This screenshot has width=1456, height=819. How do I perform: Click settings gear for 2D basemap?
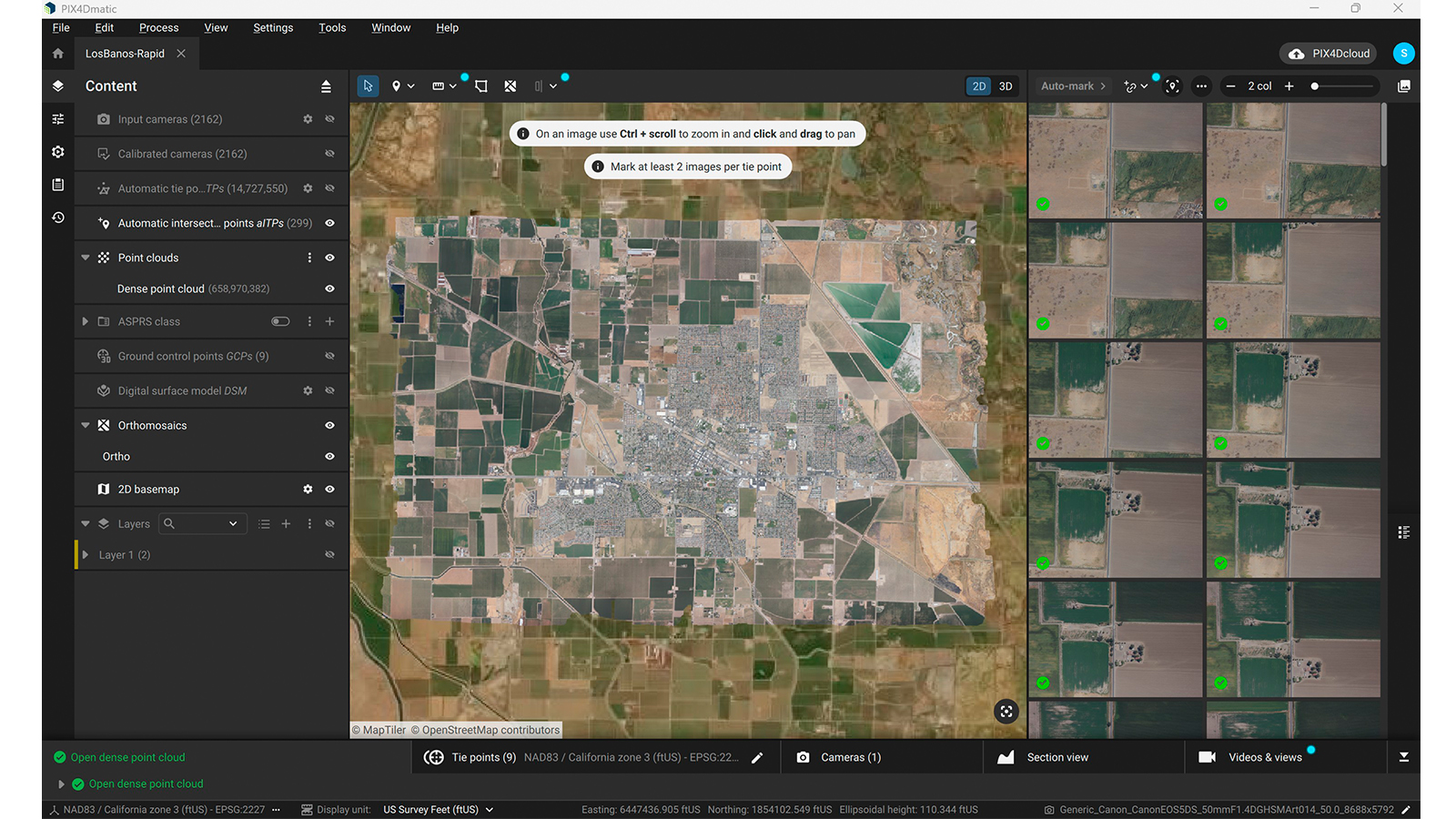308,489
